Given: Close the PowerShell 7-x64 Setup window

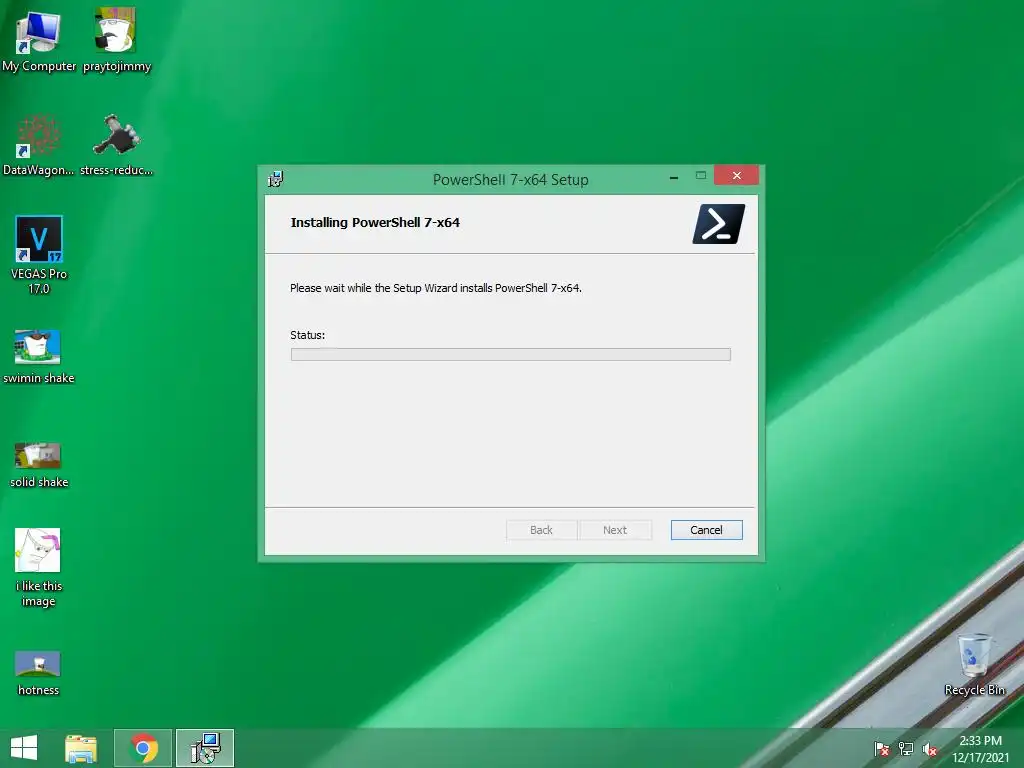Looking at the screenshot, I should pos(737,175).
